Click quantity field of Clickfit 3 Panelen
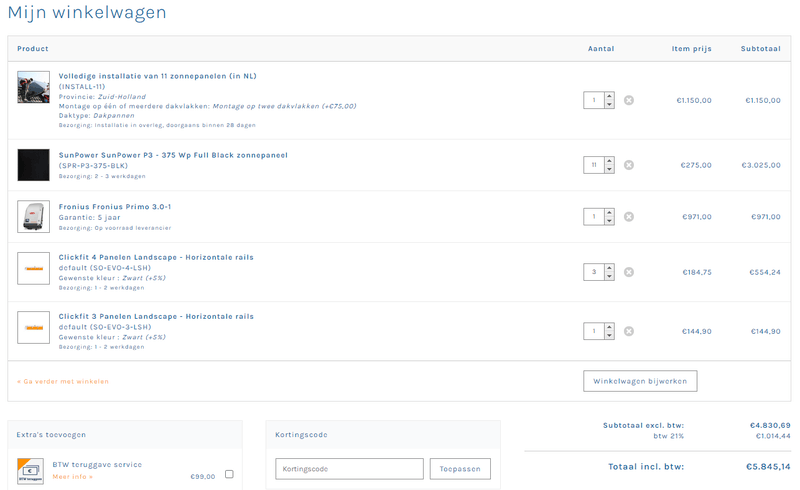The width and height of the screenshot is (800, 490). point(594,331)
